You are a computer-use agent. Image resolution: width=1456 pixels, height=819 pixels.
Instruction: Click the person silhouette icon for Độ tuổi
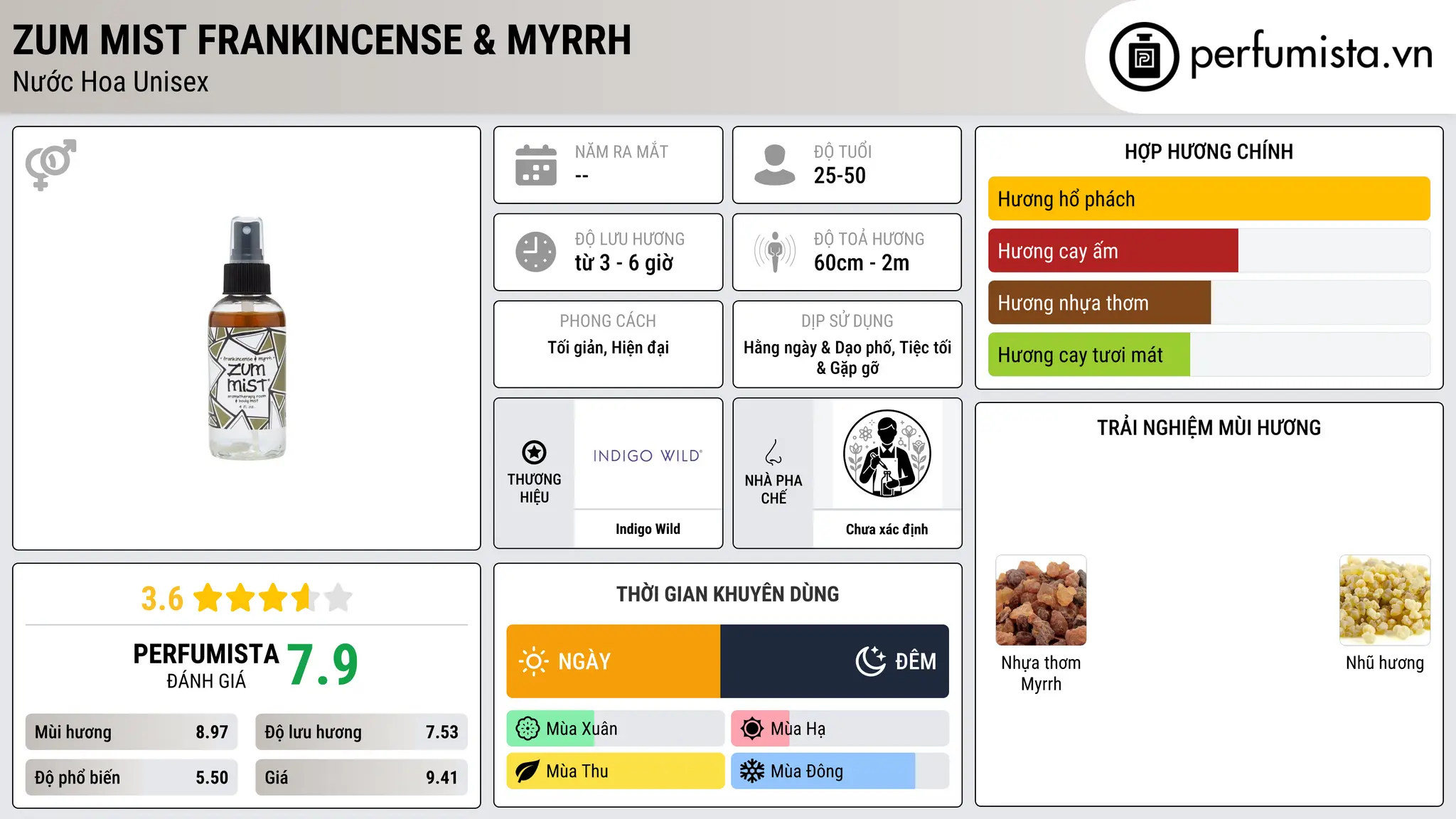[x=774, y=165]
